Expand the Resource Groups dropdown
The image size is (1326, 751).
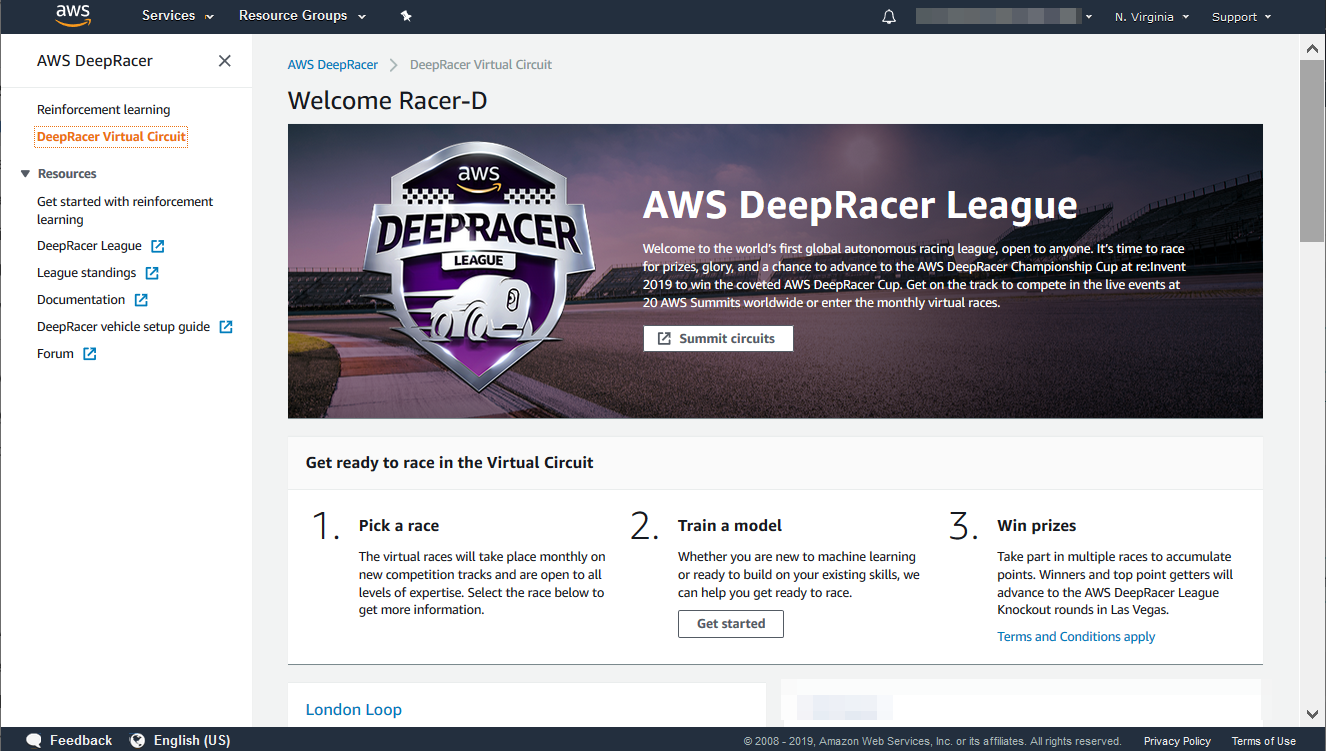(302, 16)
